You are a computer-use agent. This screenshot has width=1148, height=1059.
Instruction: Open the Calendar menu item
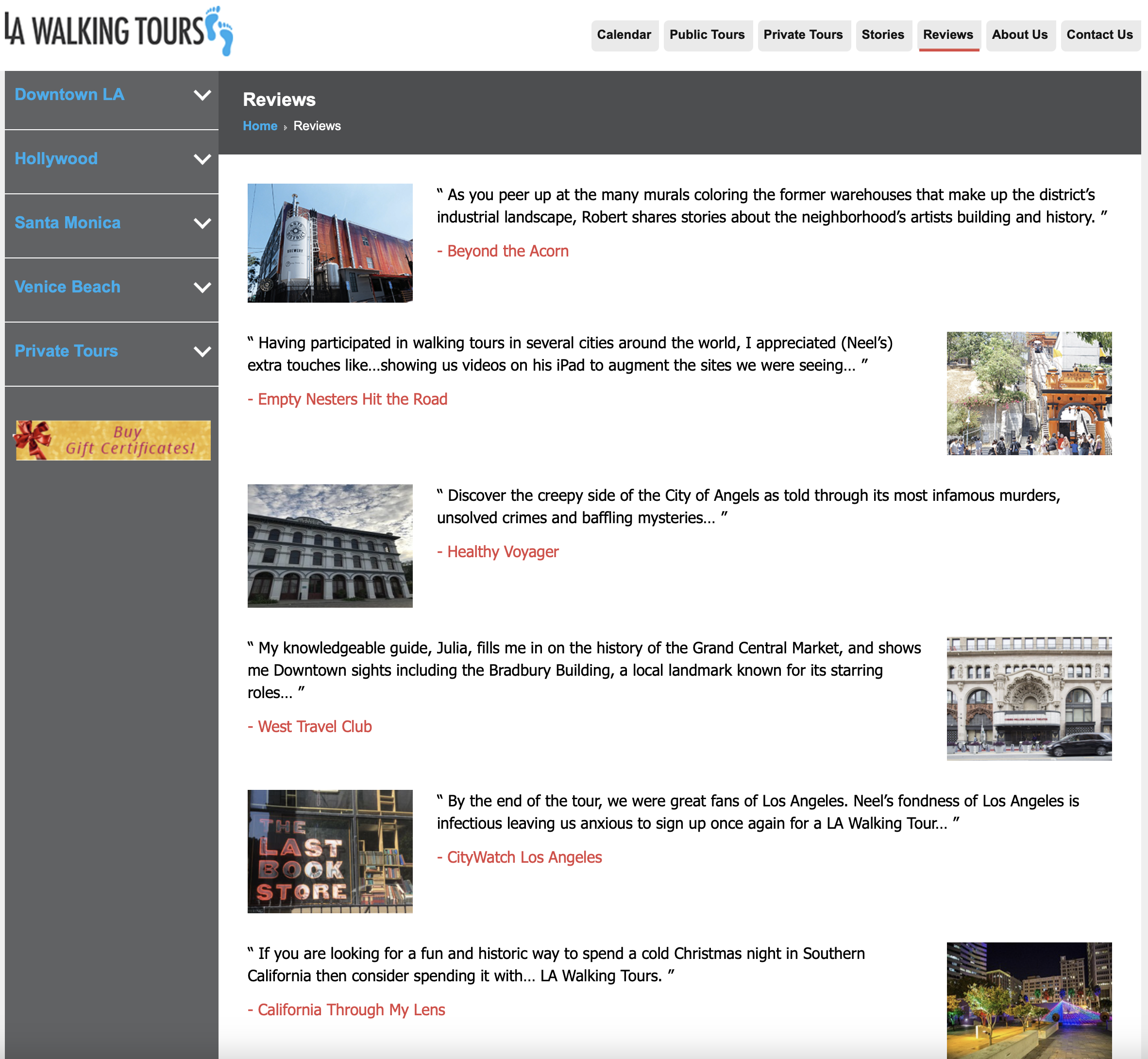point(624,35)
